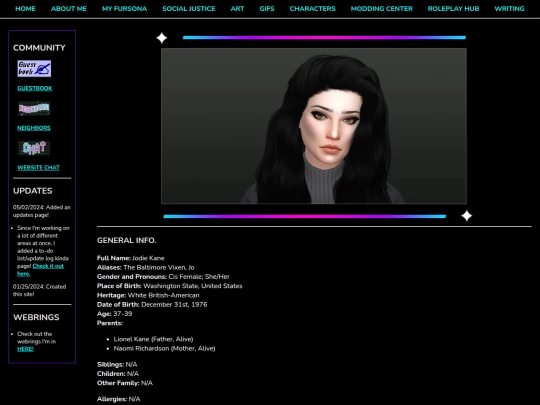
Task: Click the 'Date of Birth: December 31st, 1976' line
Action: coord(152,305)
